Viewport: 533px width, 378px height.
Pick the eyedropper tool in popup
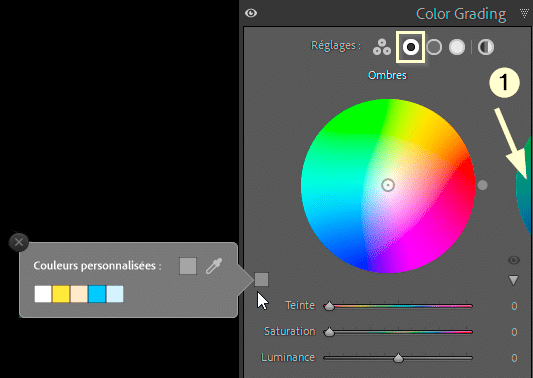[x=214, y=266]
